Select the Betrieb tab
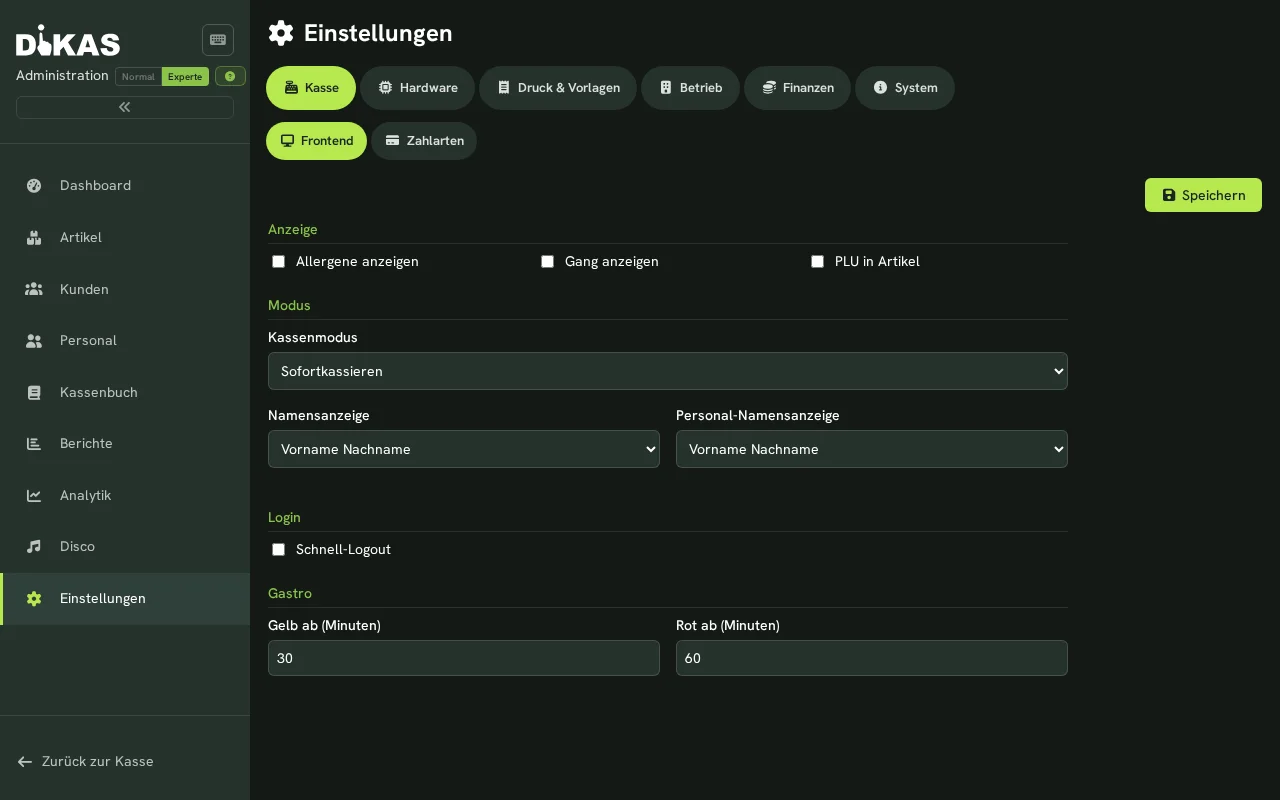The image size is (1280, 800). pyautogui.click(x=690, y=88)
